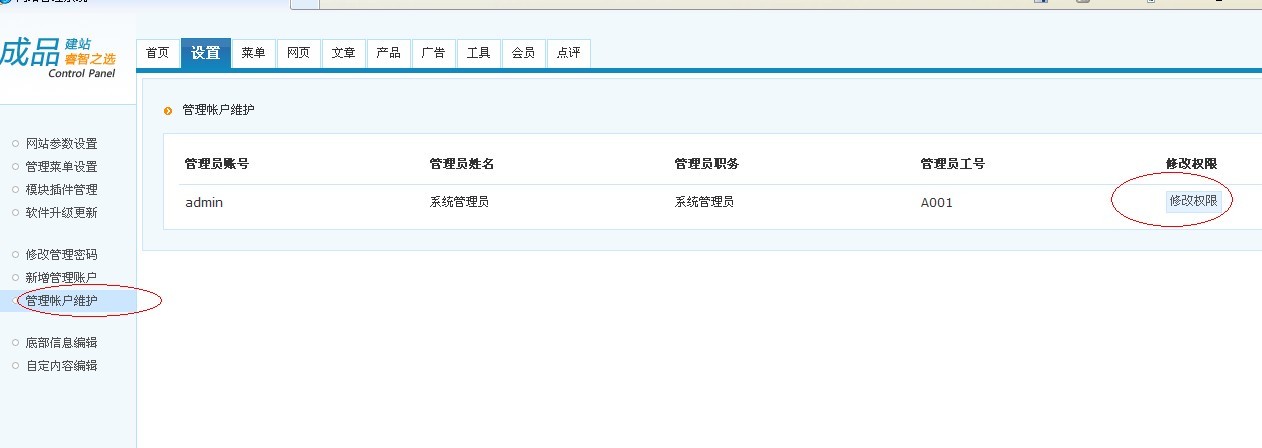Open the 首页 tab
This screenshot has height=448, width=1262.
157,53
